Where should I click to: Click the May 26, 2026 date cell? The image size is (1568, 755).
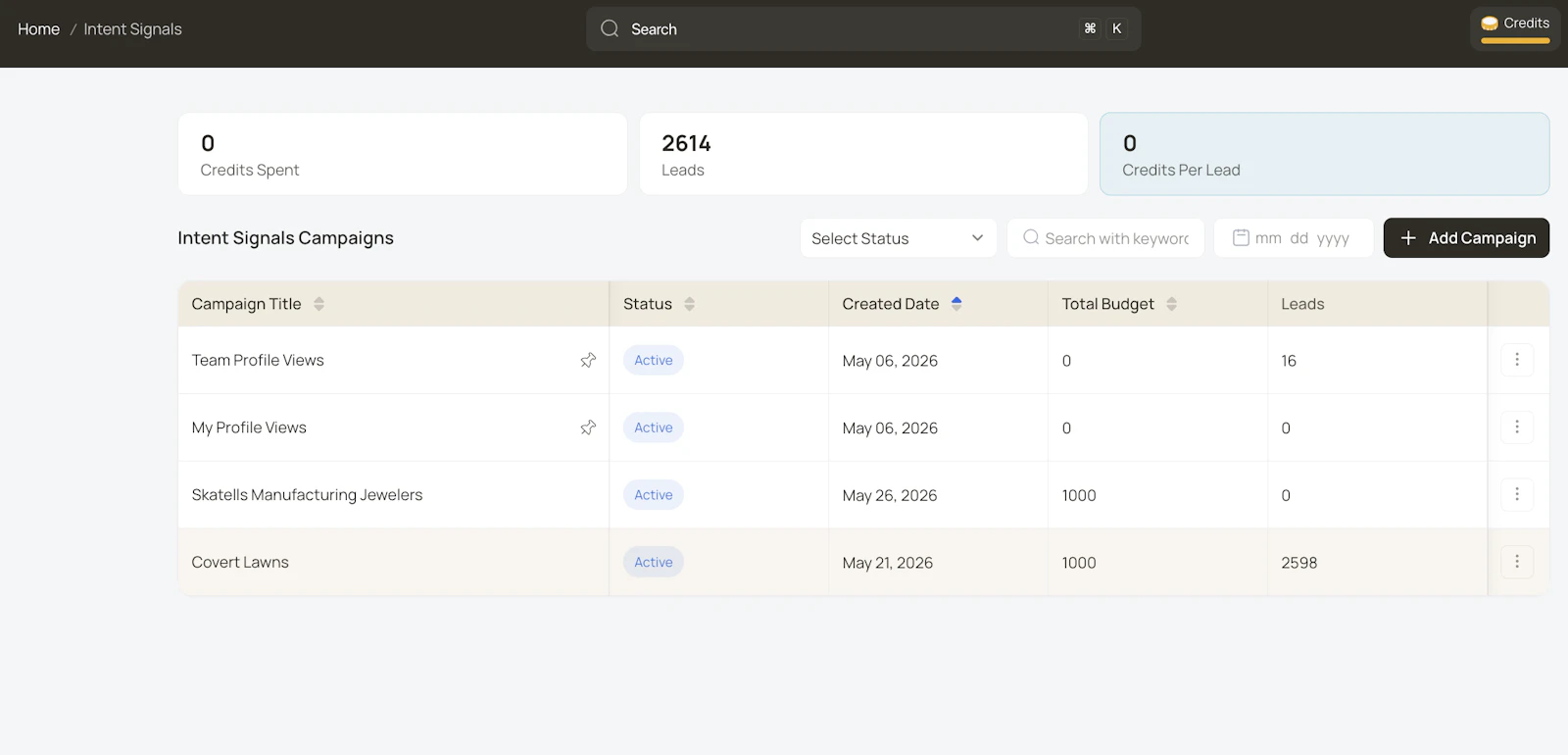click(x=890, y=495)
